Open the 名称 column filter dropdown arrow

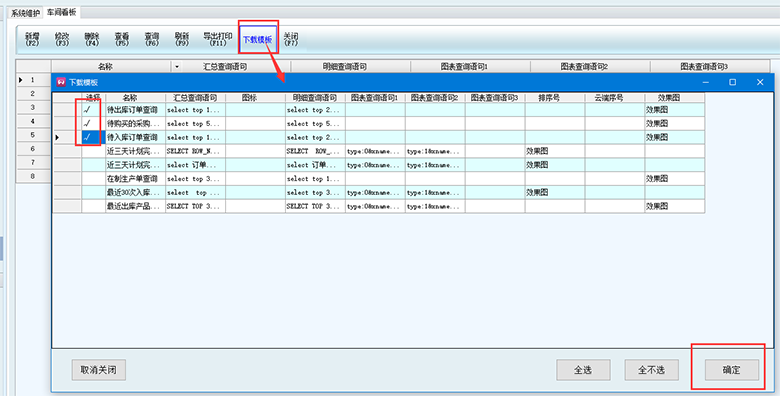point(177,67)
